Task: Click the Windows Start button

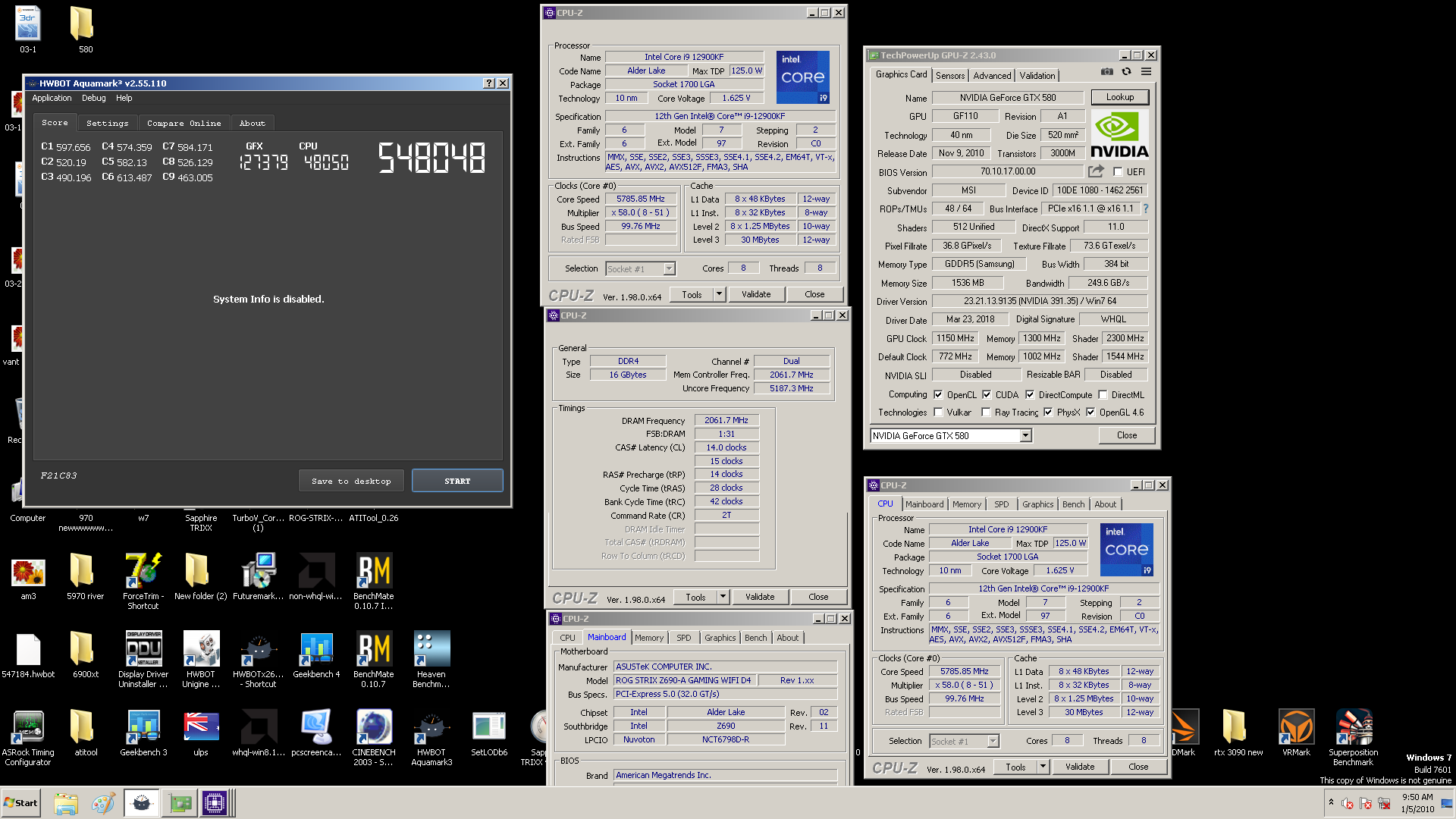Action: click(x=20, y=803)
